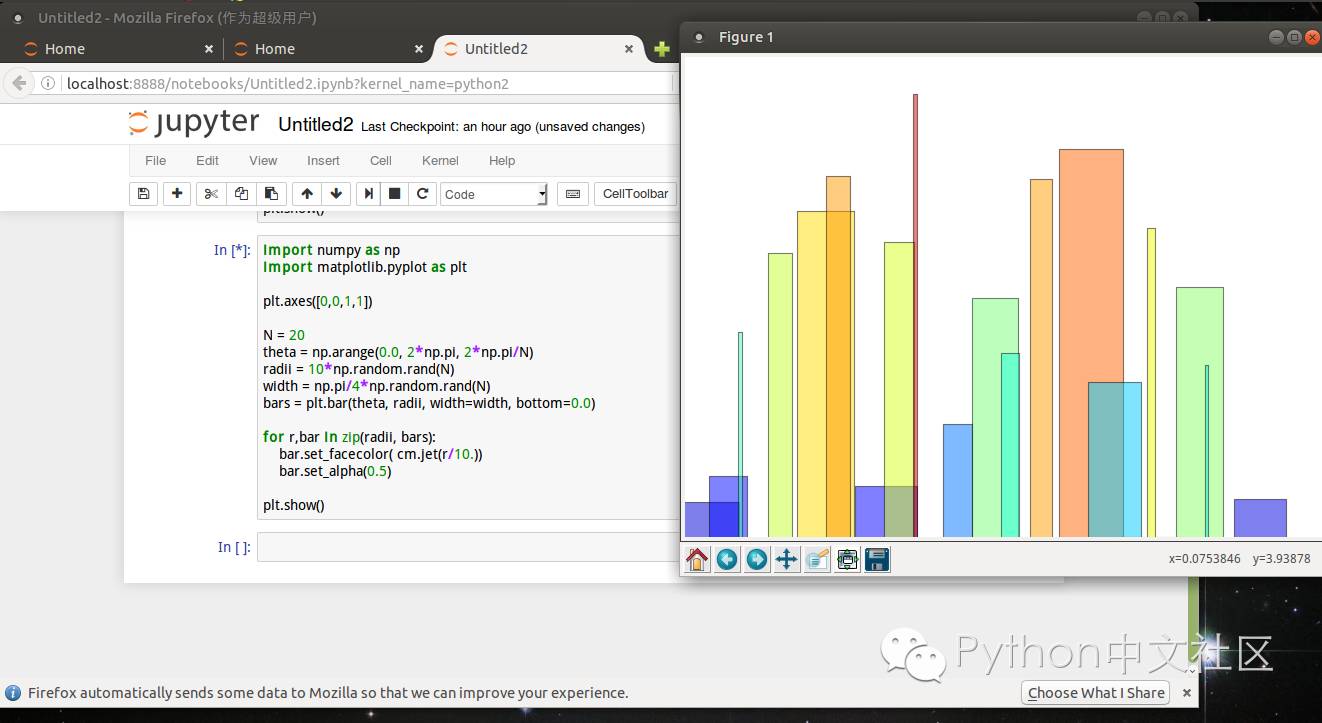Click the Jupyter logo
This screenshot has height=723, width=1322.
(194, 123)
